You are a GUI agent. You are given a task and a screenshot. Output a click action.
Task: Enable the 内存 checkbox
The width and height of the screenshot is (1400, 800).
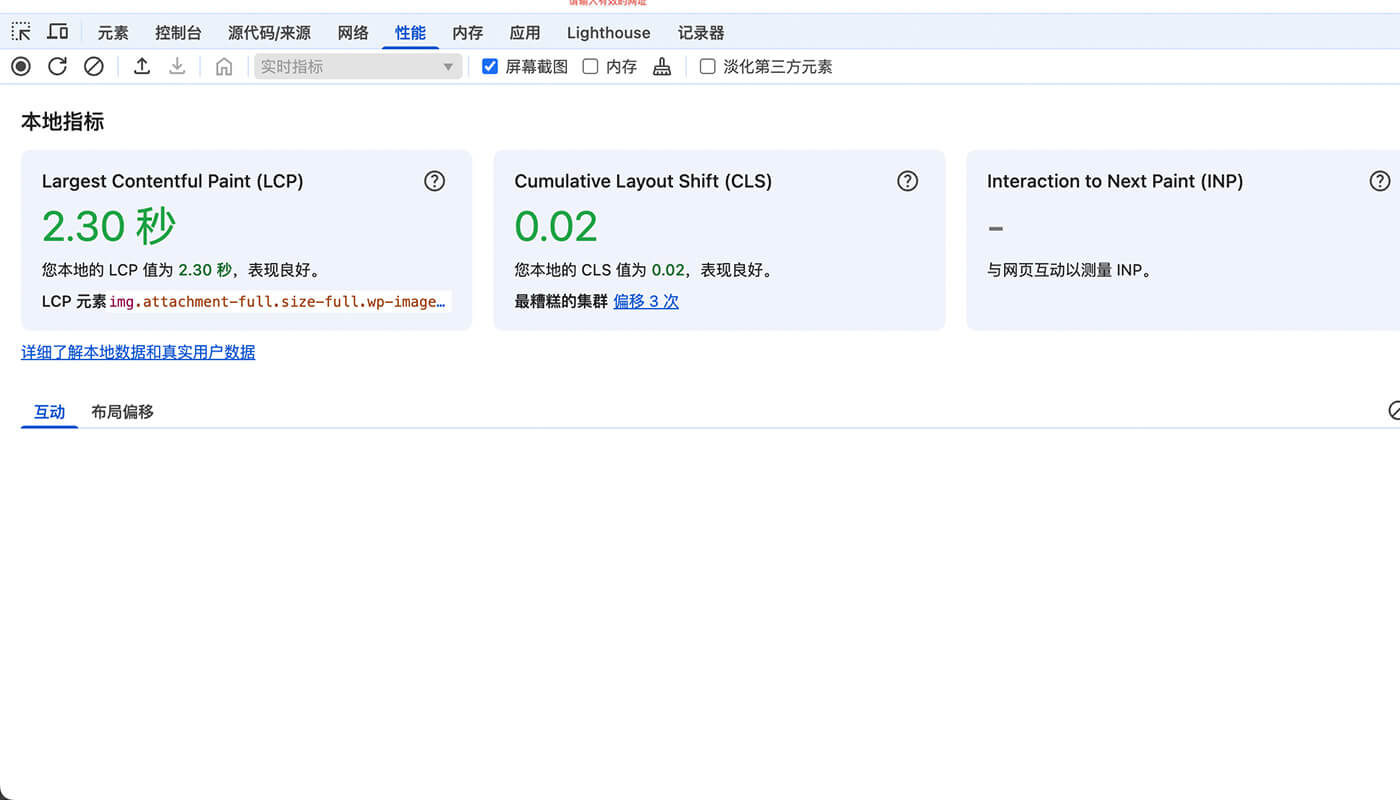[x=590, y=66]
